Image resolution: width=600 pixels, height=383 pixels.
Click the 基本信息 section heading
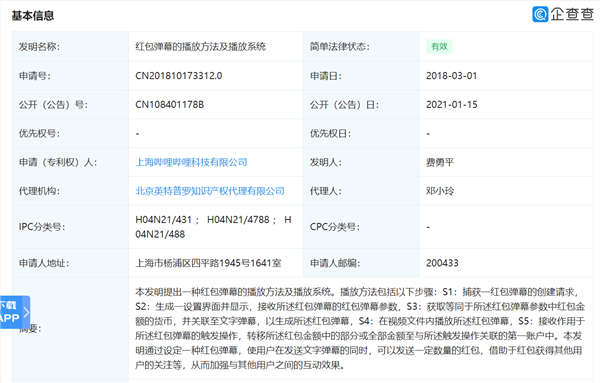pyautogui.click(x=33, y=16)
